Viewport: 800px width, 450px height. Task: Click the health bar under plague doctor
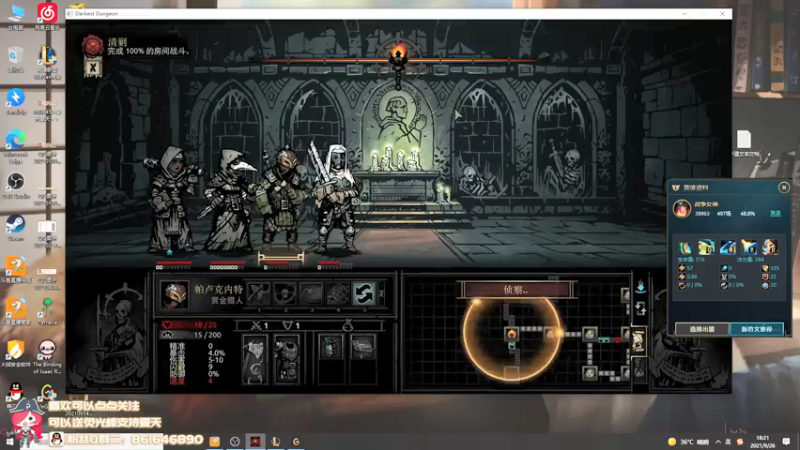(x=228, y=263)
